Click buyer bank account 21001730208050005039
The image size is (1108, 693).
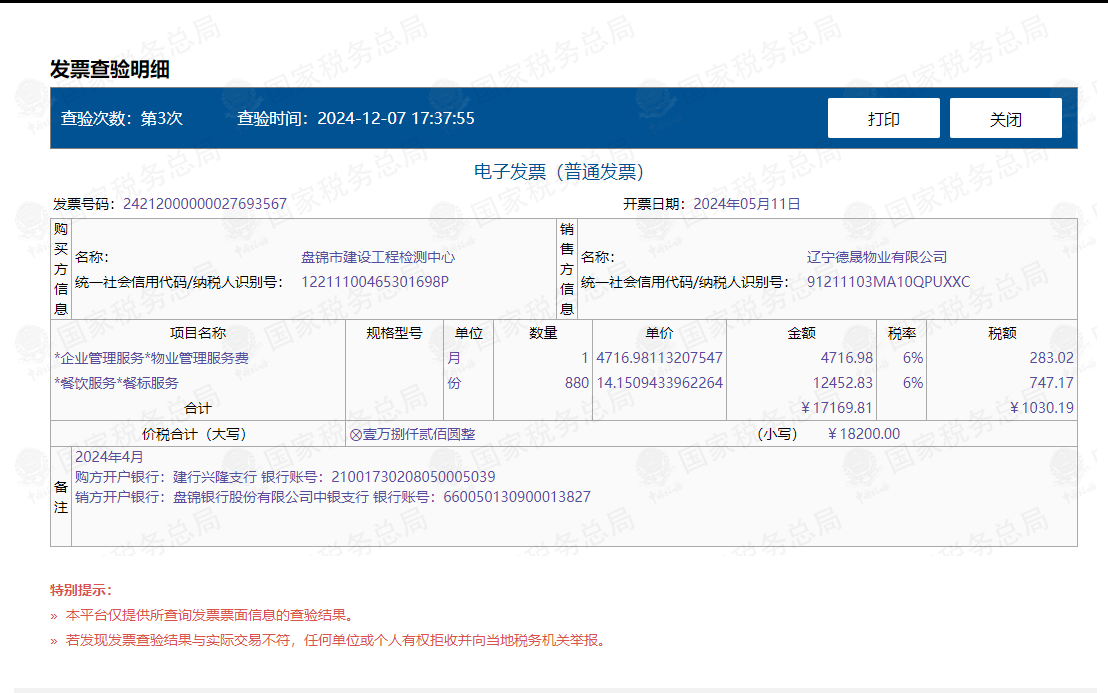pos(413,477)
